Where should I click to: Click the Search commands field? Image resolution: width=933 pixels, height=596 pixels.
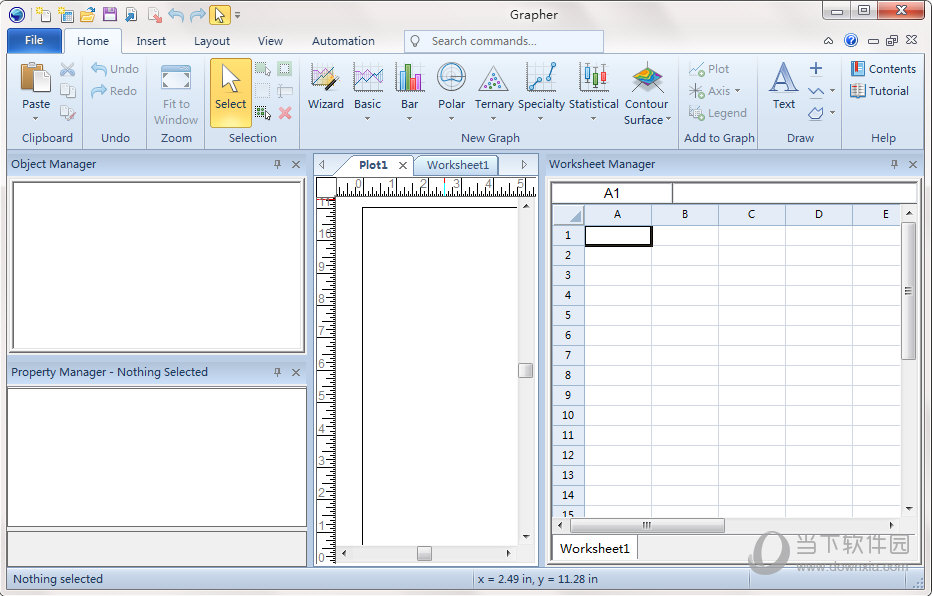(503, 41)
